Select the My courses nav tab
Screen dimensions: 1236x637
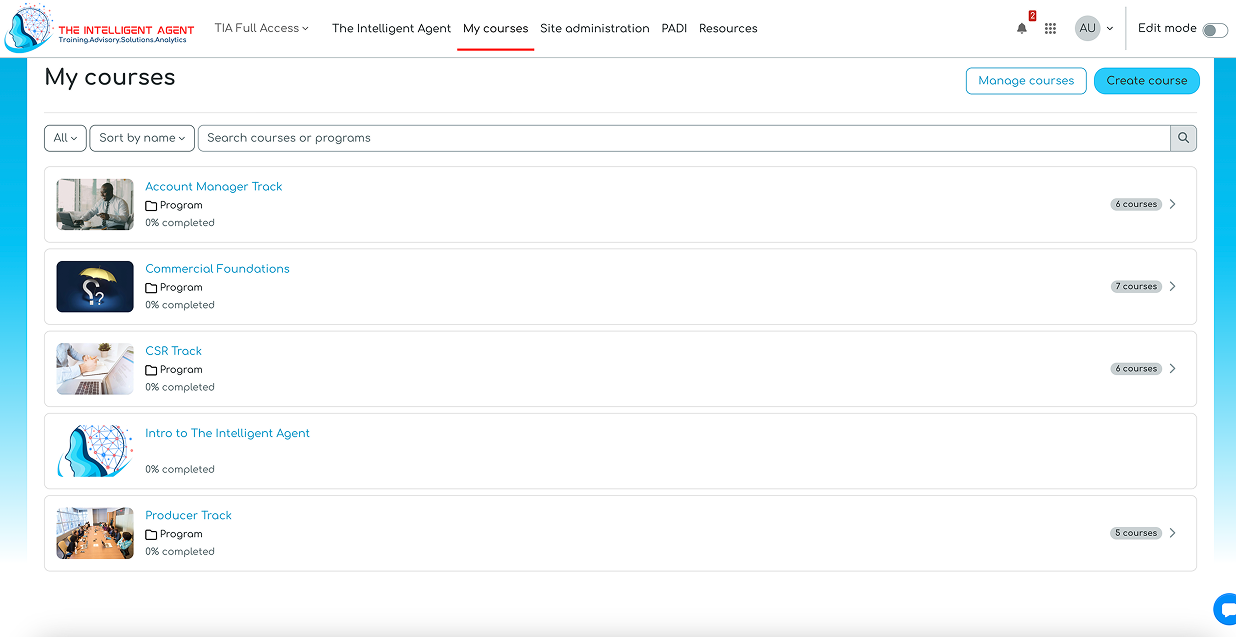point(495,28)
